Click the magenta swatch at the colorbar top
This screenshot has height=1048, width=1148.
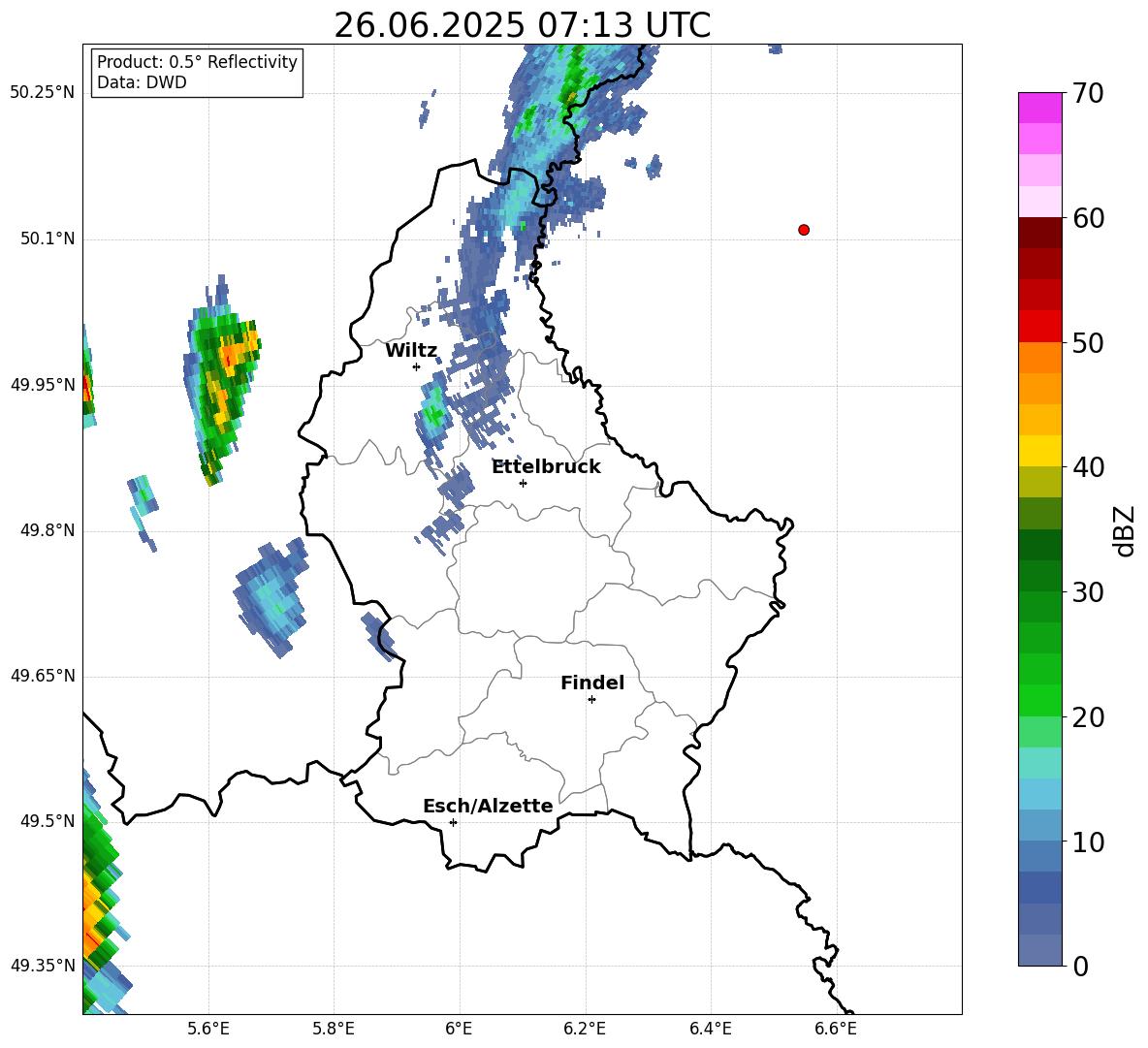[1039, 108]
